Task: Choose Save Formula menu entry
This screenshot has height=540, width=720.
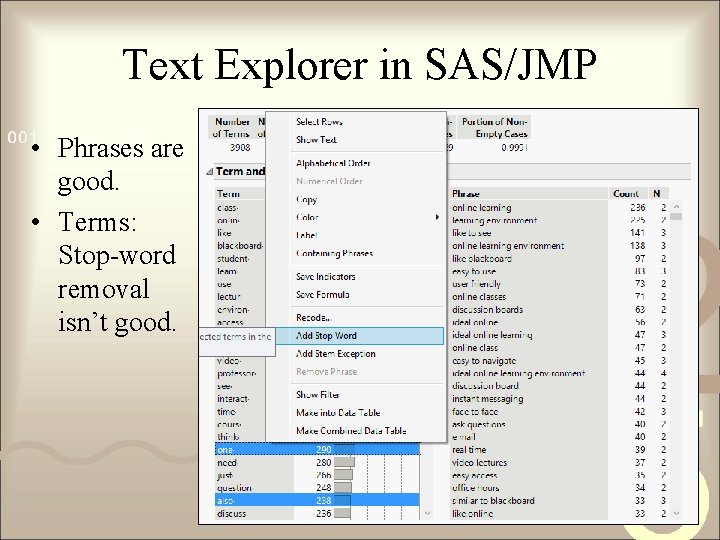Action: pos(323,295)
